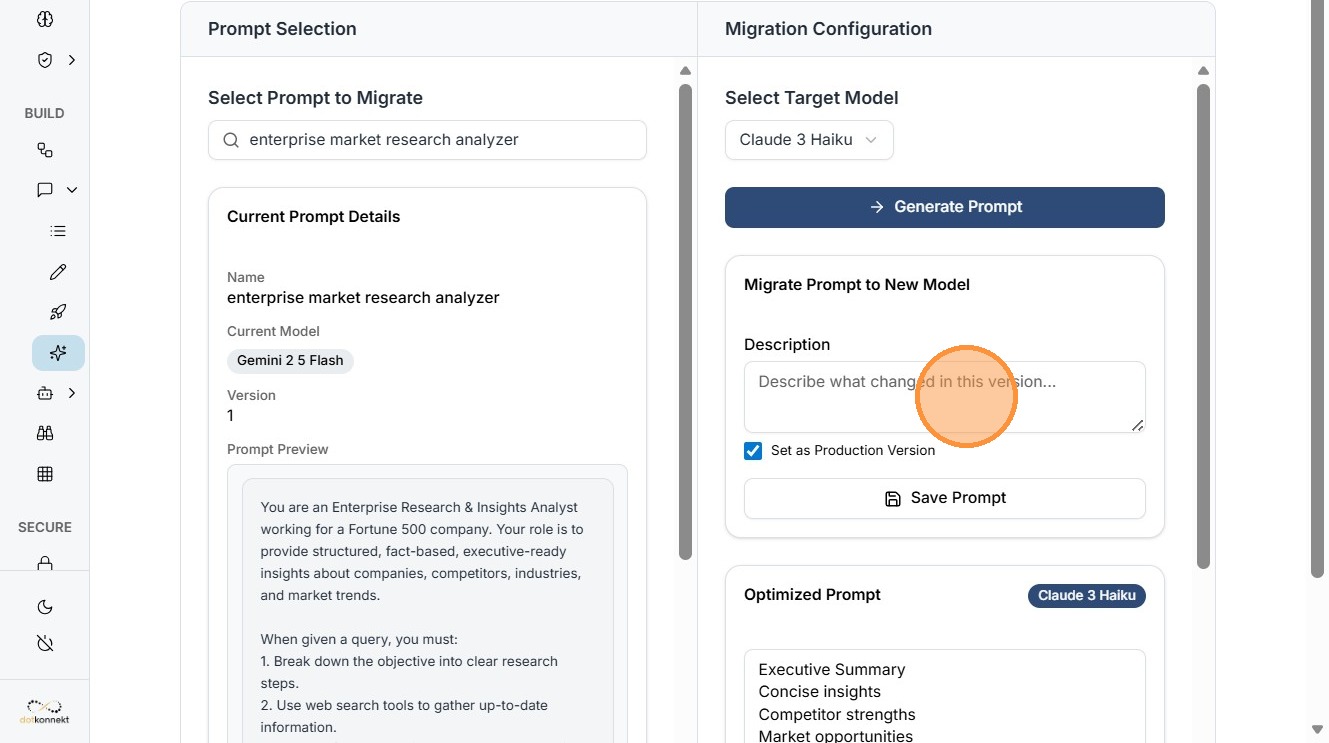Click the Prompt Selection panel scrollbar
This screenshot has height=743, width=1329.
685,320
